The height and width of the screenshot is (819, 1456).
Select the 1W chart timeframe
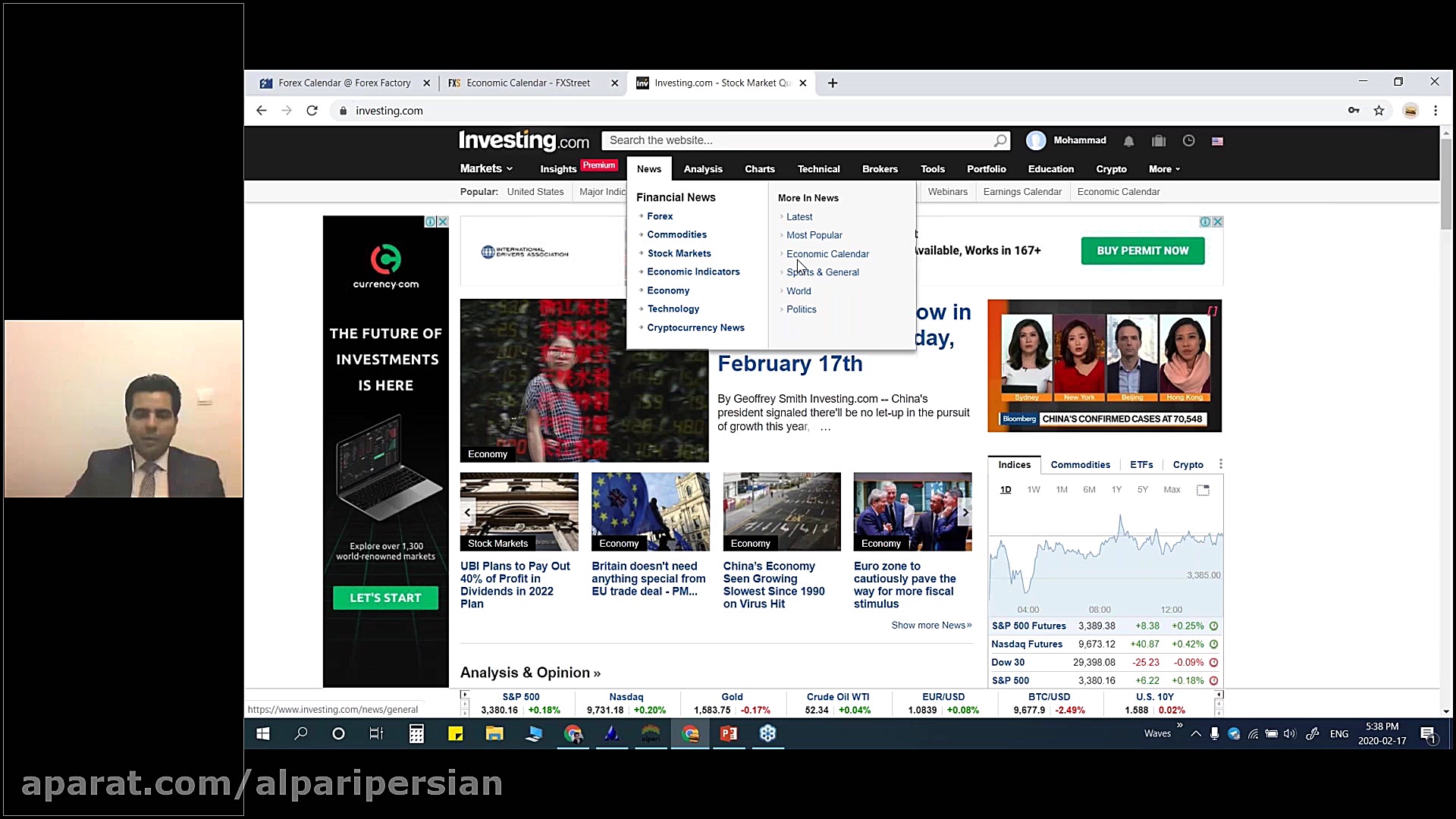[x=1034, y=490]
